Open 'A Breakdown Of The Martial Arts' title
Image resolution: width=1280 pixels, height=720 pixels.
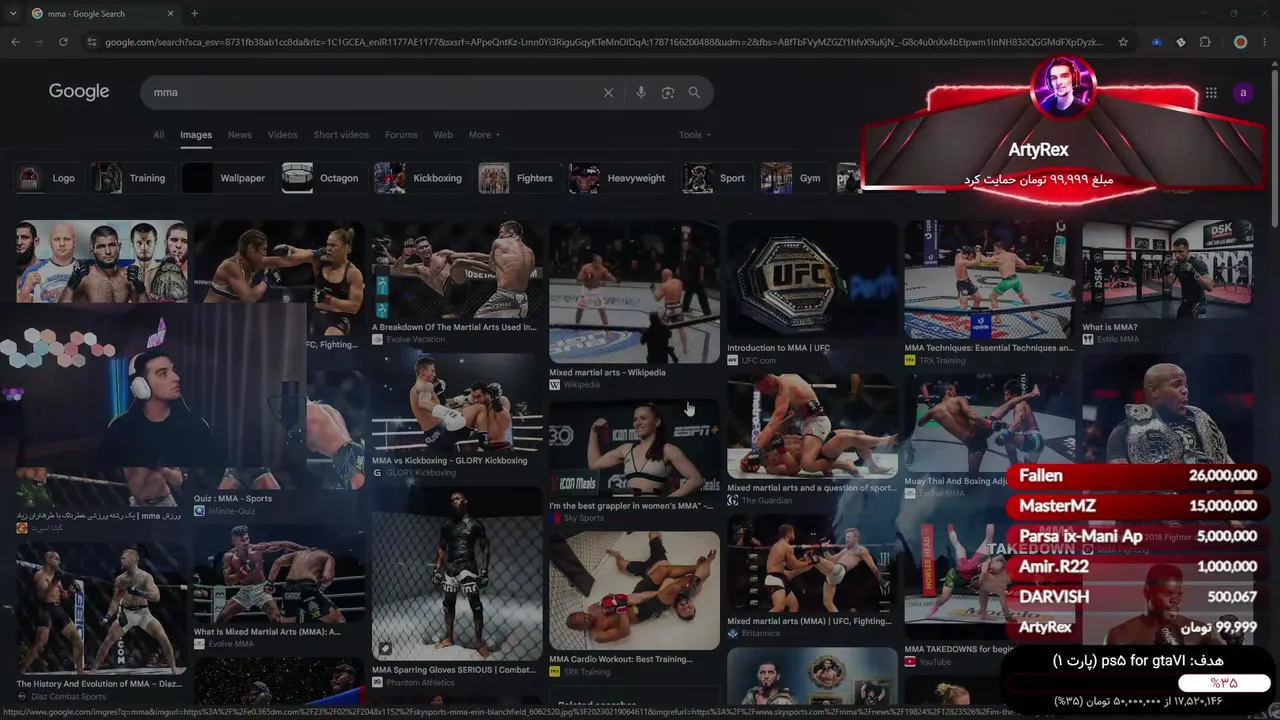[454, 327]
